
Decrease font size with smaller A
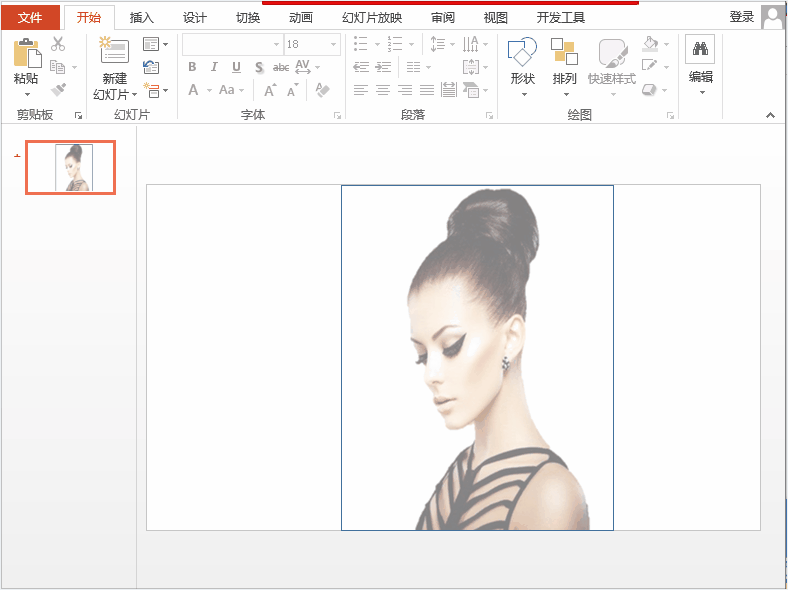tap(292, 90)
